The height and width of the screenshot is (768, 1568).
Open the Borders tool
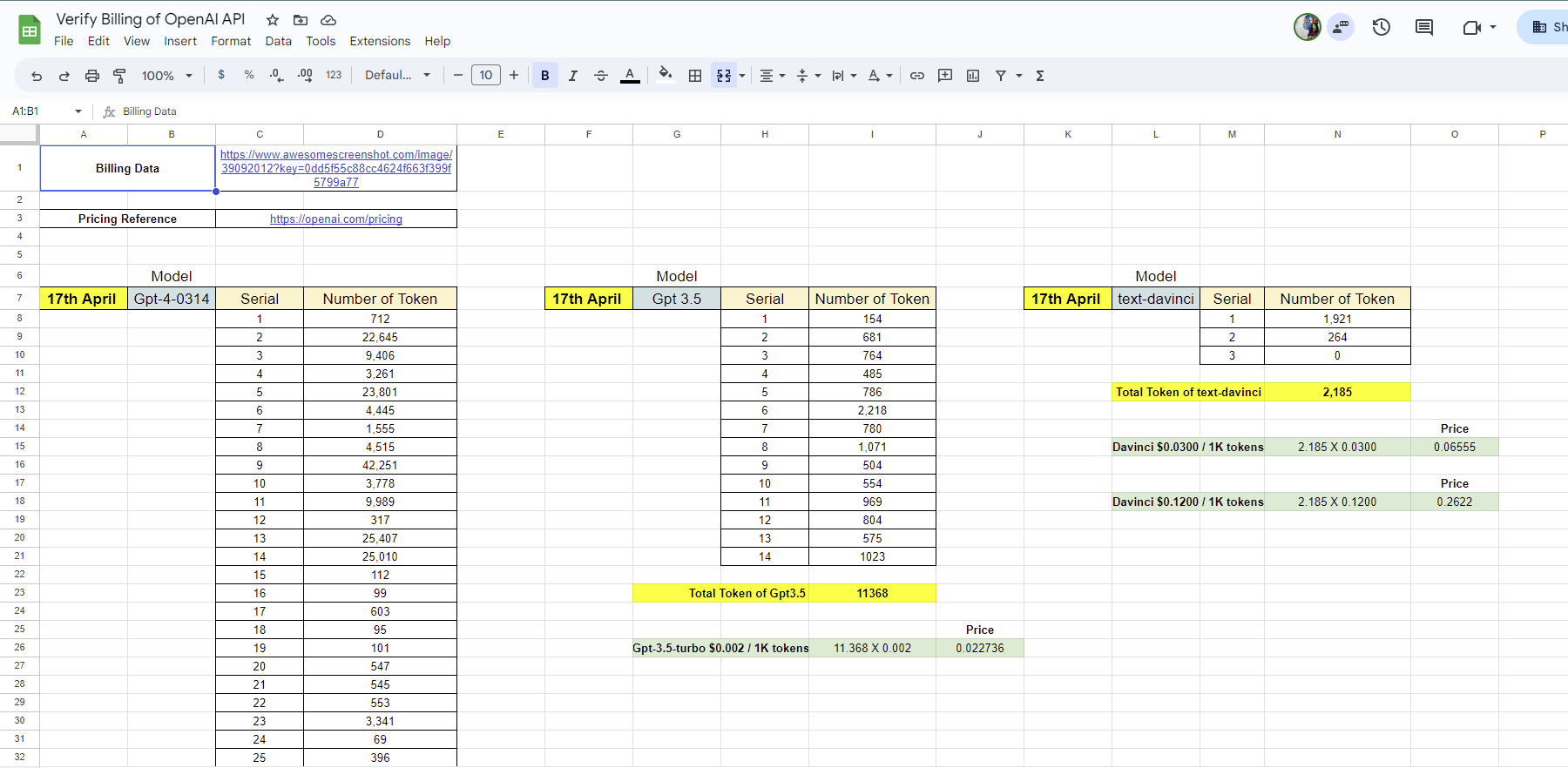pos(695,76)
